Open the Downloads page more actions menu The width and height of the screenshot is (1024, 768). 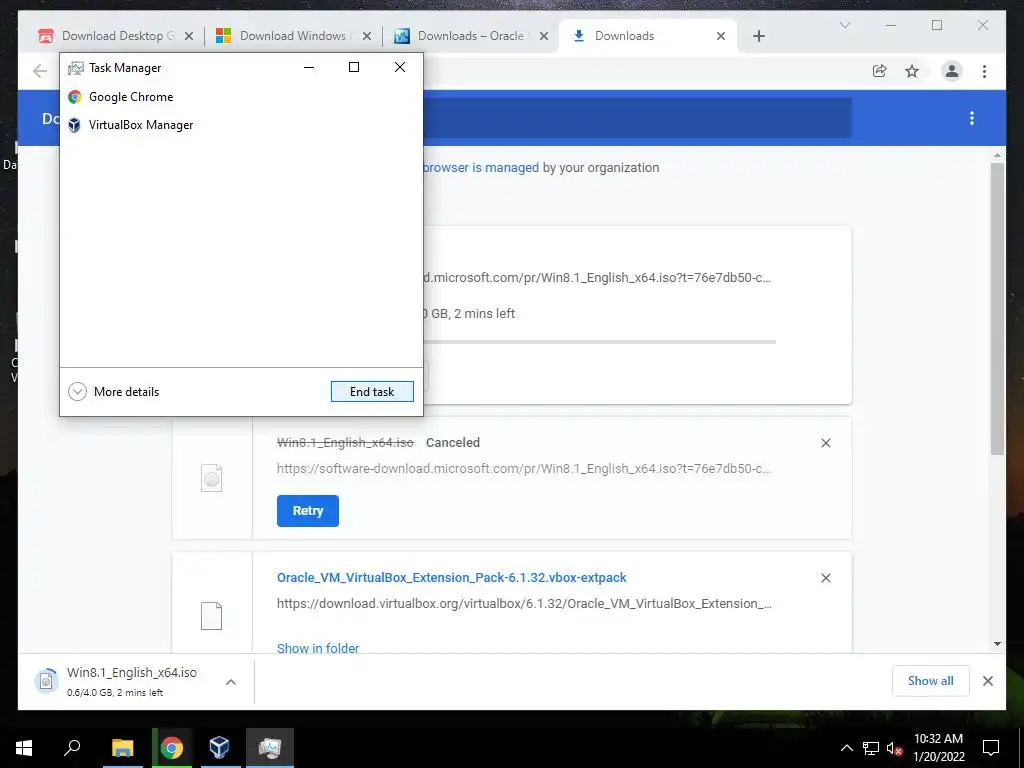click(972, 118)
